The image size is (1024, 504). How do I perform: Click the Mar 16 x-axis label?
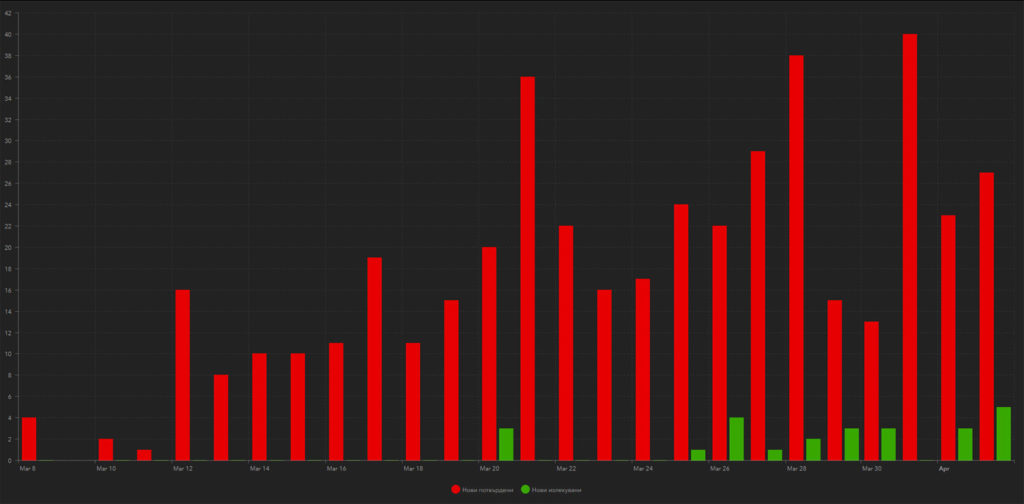pos(336,468)
